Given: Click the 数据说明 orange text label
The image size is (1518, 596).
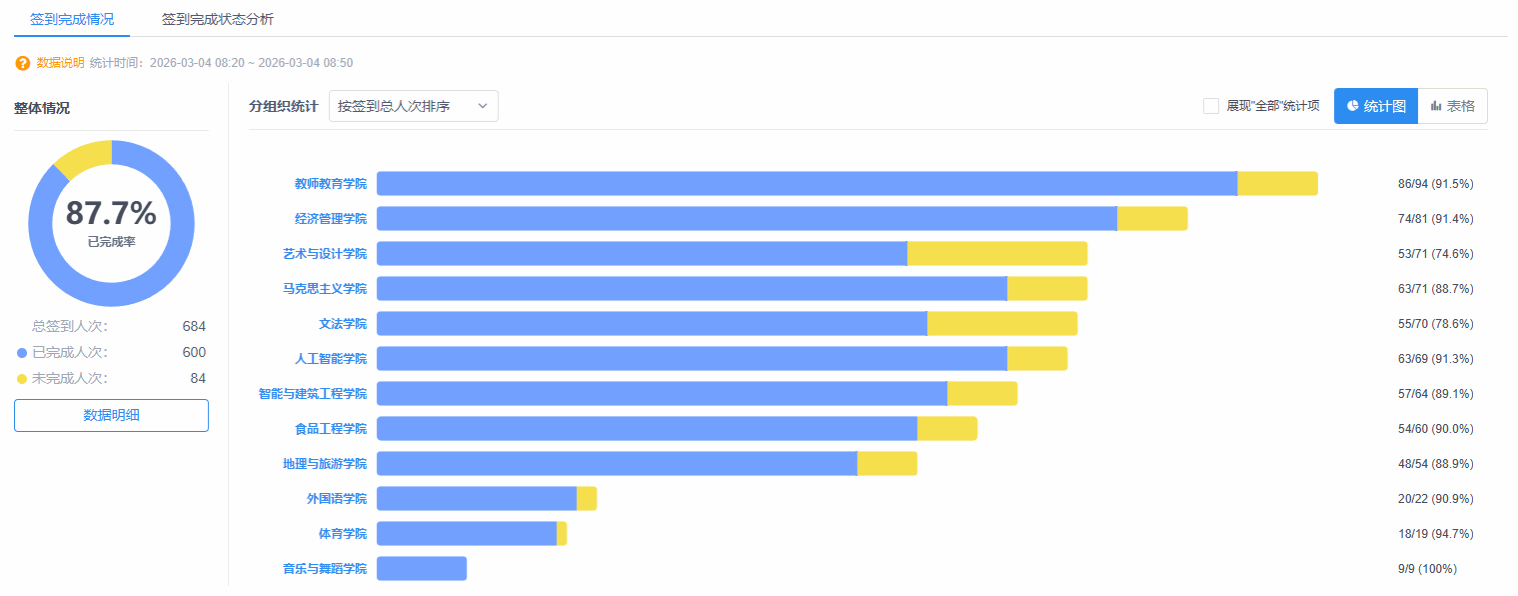Looking at the screenshot, I should pyautogui.click(x=60, y=63).
